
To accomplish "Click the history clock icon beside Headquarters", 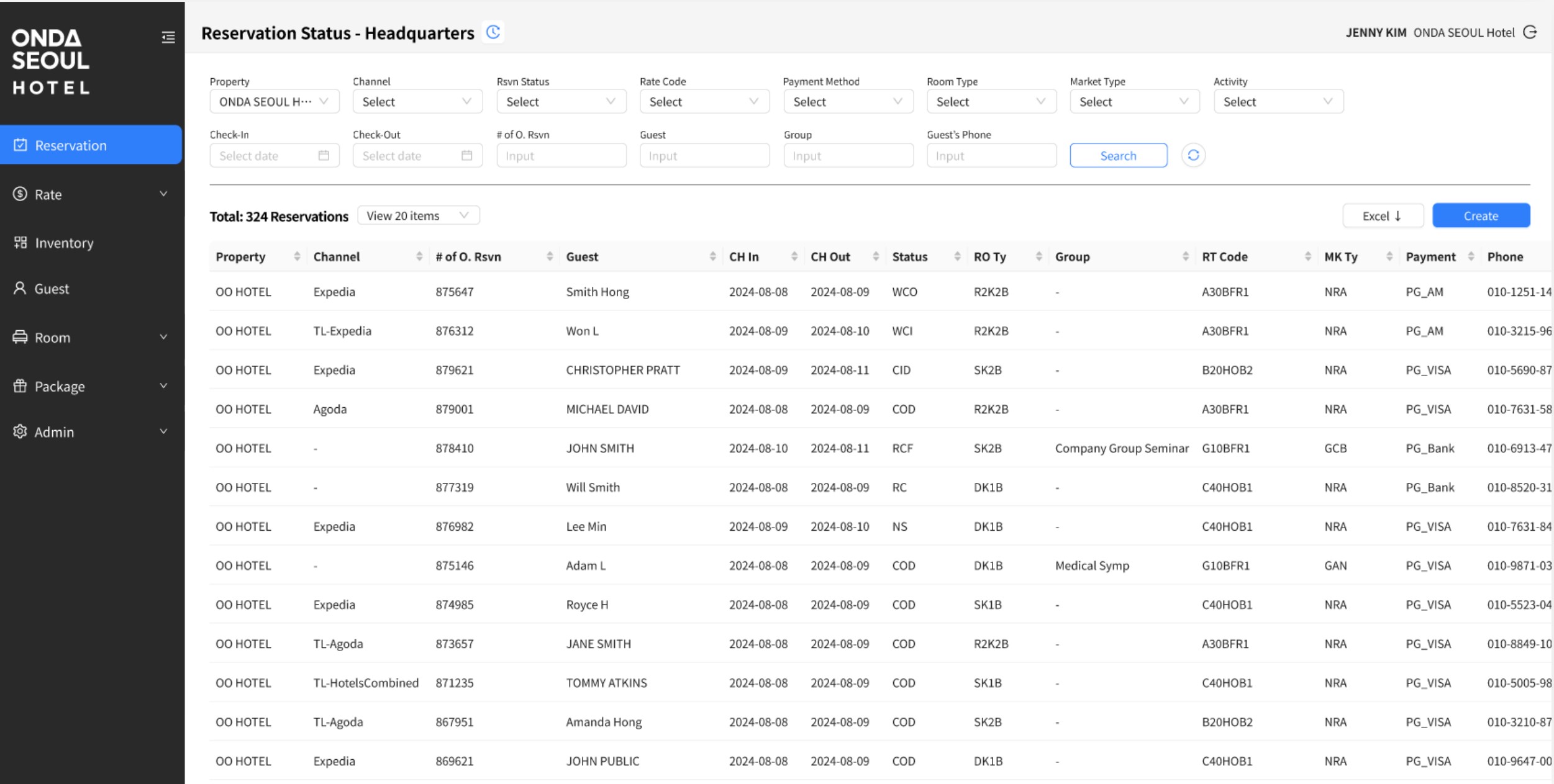I will coord(493,32).
